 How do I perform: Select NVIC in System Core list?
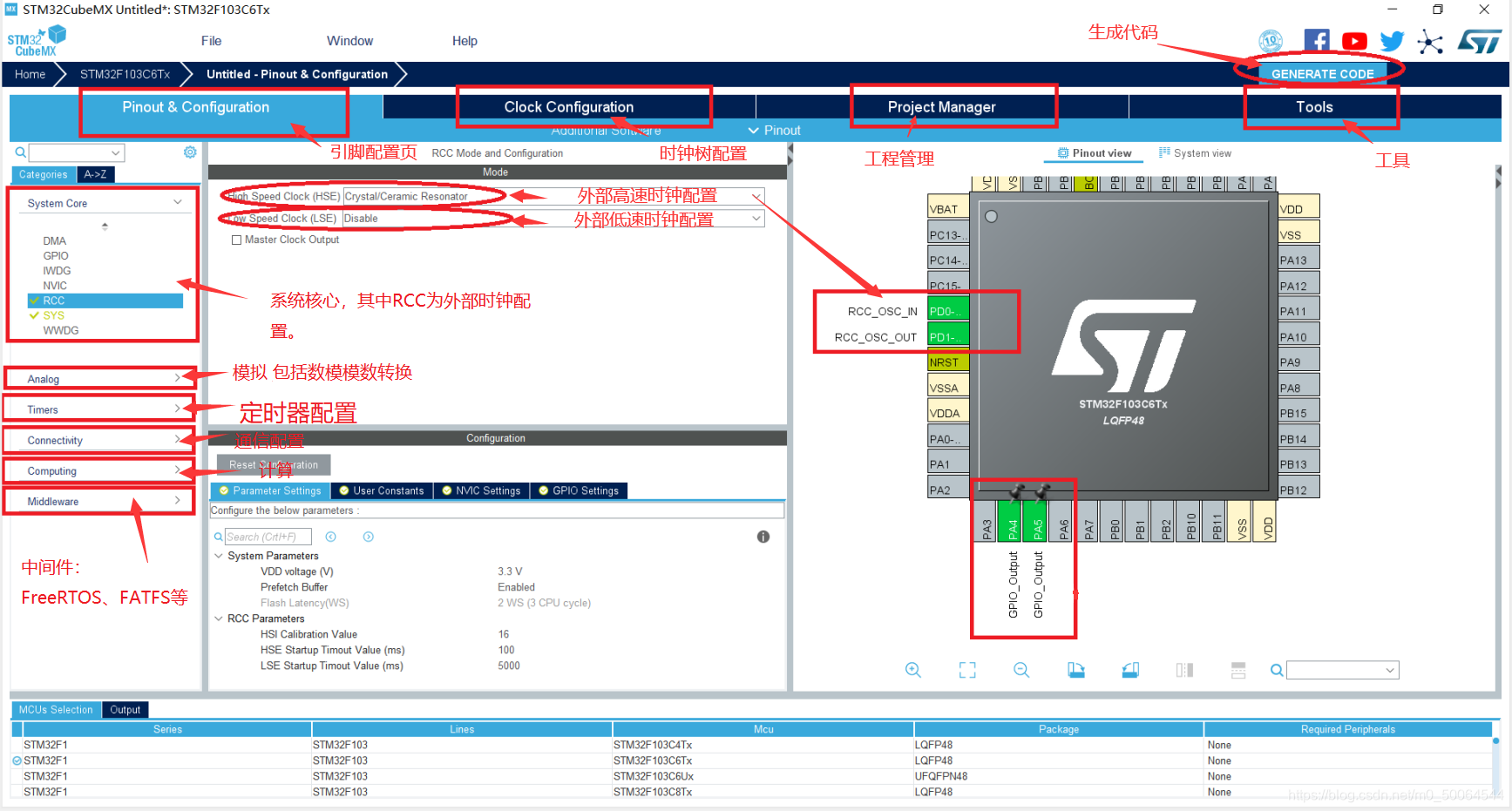[x=55, y=286]
